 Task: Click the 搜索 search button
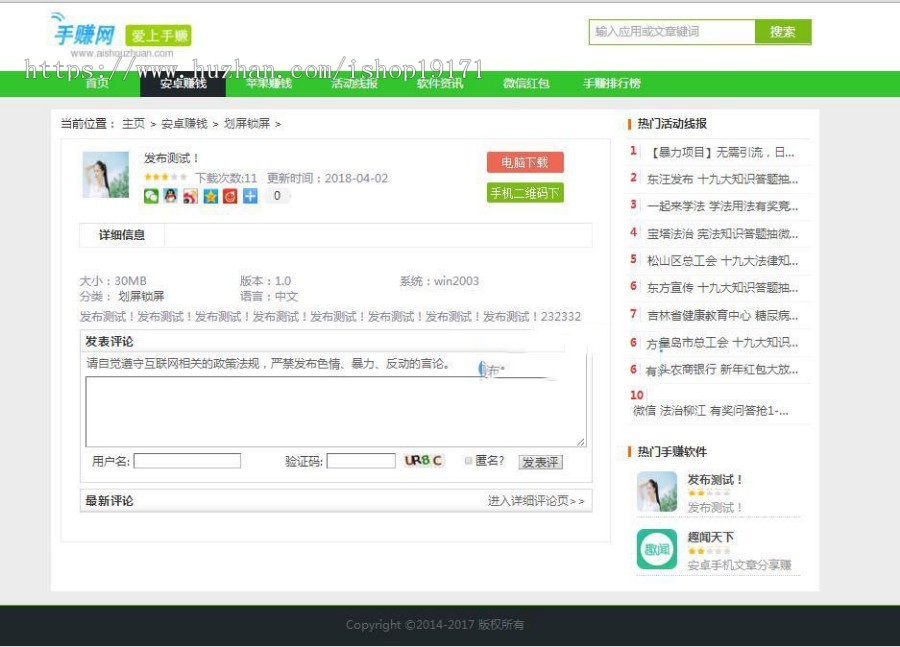point(786,32)
